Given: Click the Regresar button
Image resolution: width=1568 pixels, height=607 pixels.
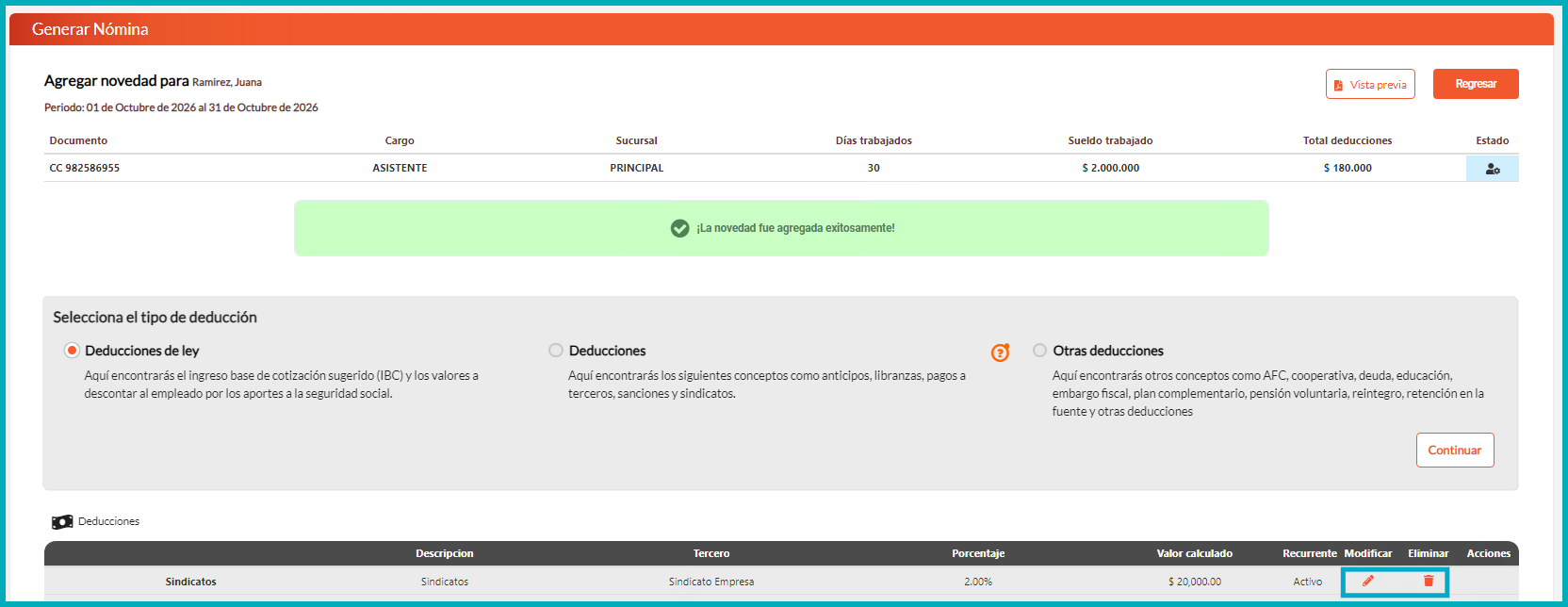Looking at the screenshot, I should click(1476, 84).
